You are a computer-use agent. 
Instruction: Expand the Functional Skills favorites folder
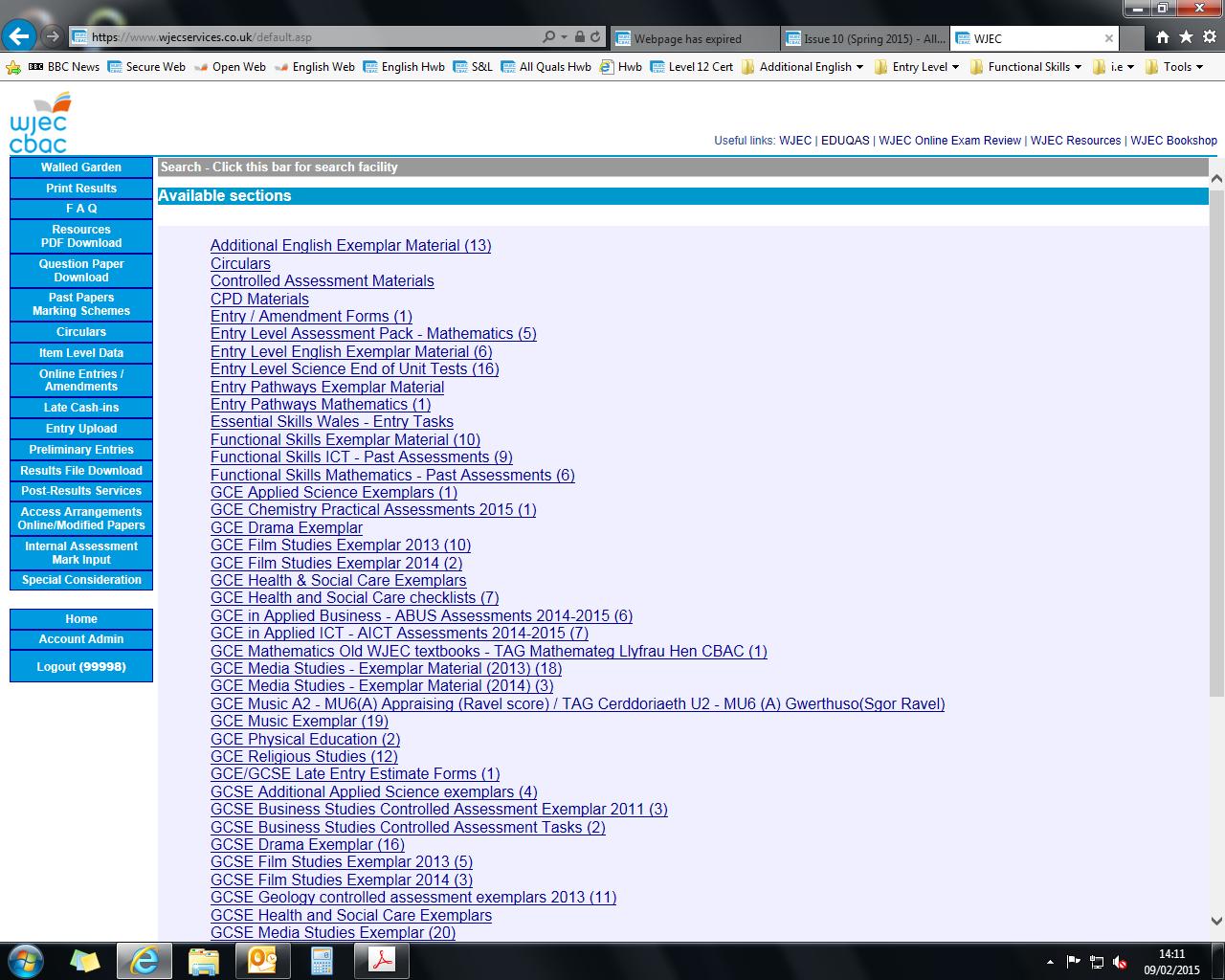(x=1026, y=67)
